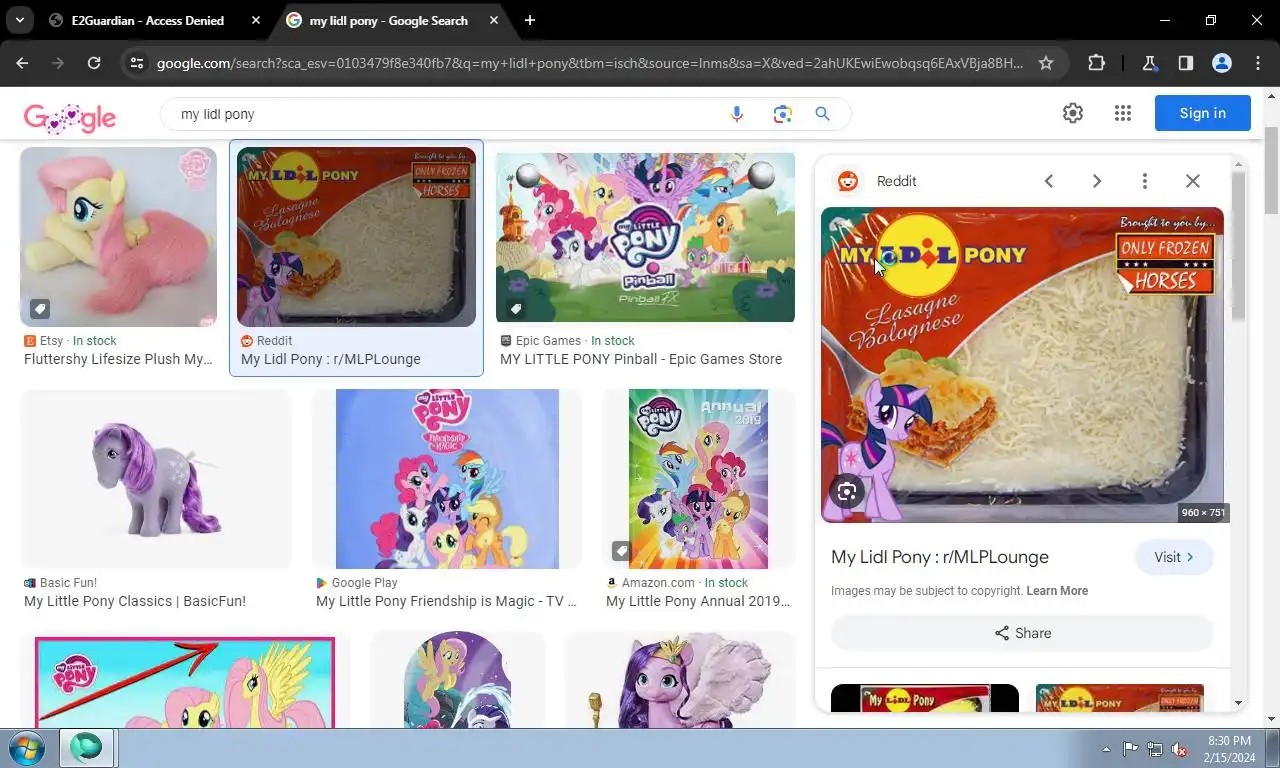Screen dimensions: 1280x768
Task: Open the Windows Start button
Action: (x=27, y=748)
